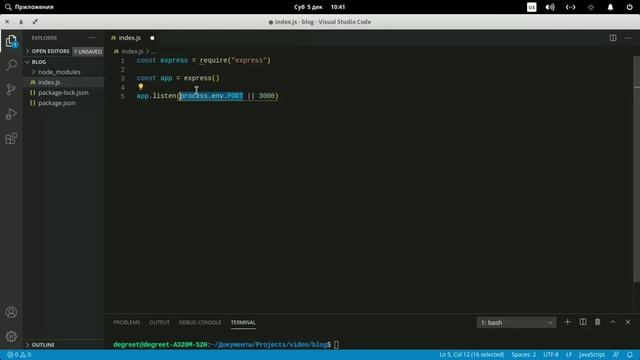The image size is (640, 360).
Task: Split the terminal panel
Action: pyautogui.click(x=583, y=322)
